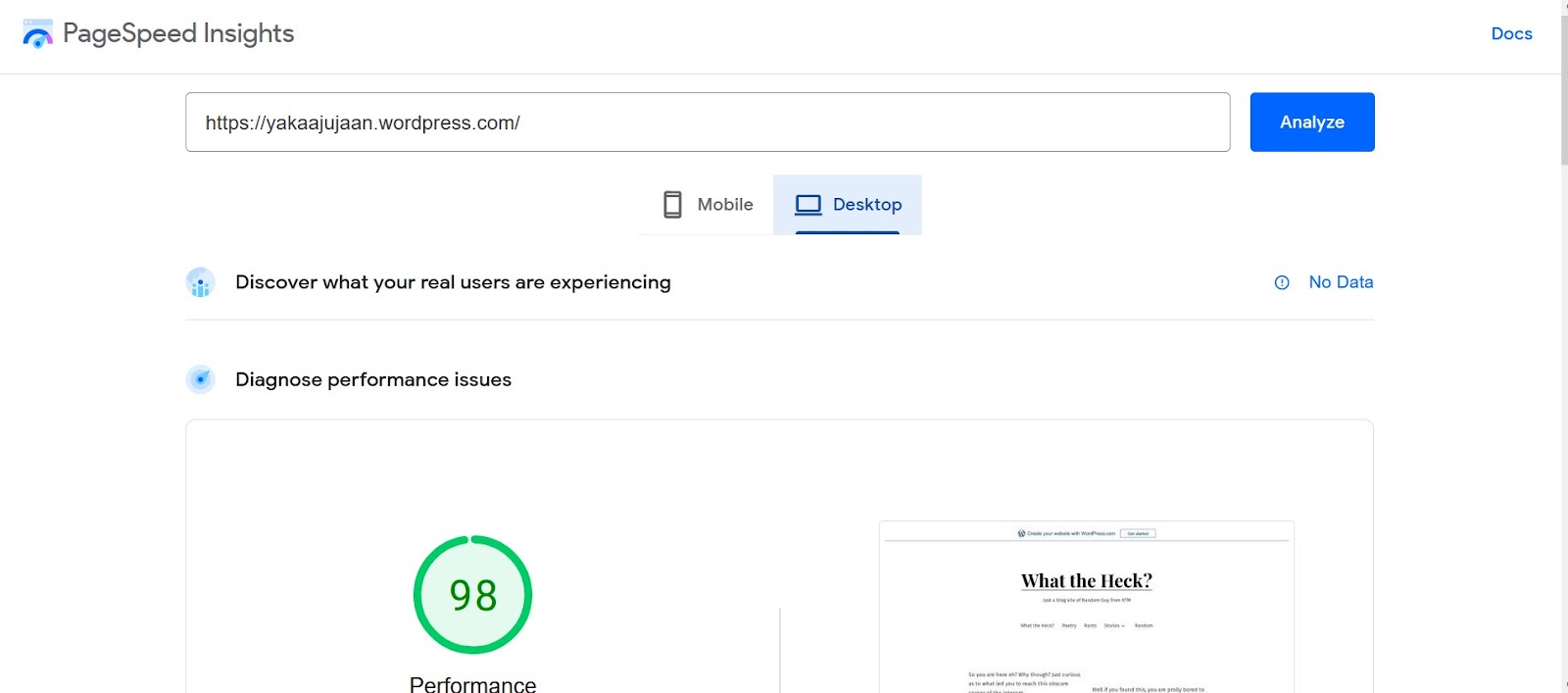This screenshot has height=693, width=1568.
Task: Open the PageSpeed Insights title link
Action: tap(178, 33)
